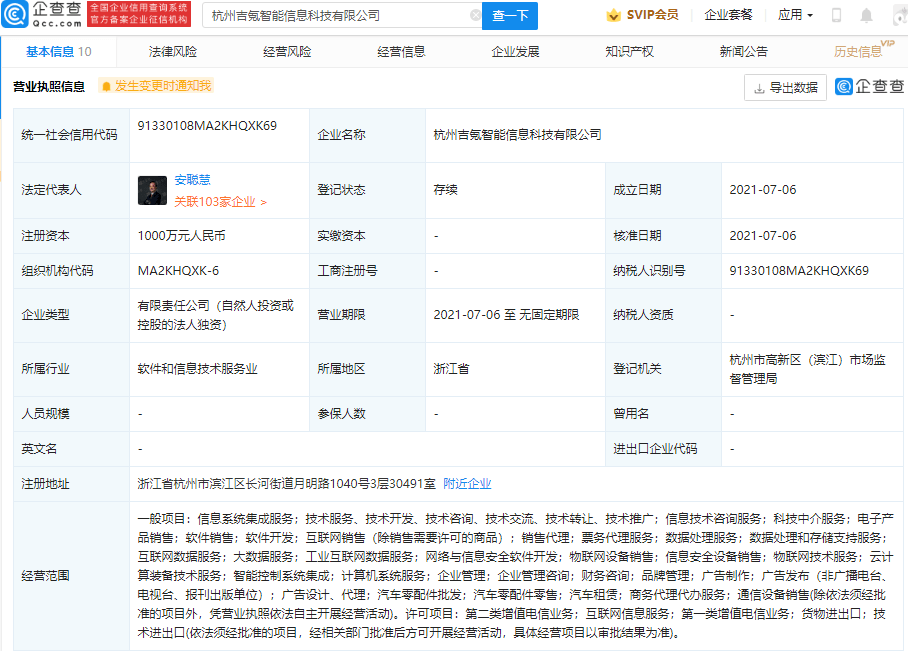Click 导出数据 export button
908x651 pixels.
click(x=785, y=88)
